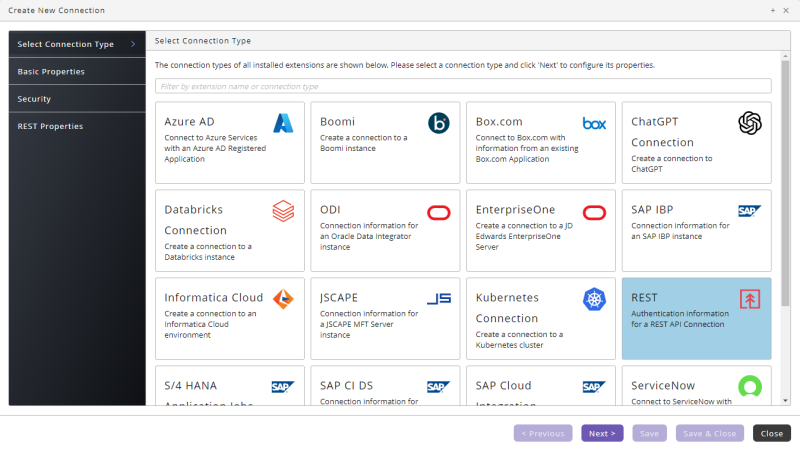Click the SAP CI DS logo icon
The width and height of the screenshot is (800, 450).
click(439, 387)
